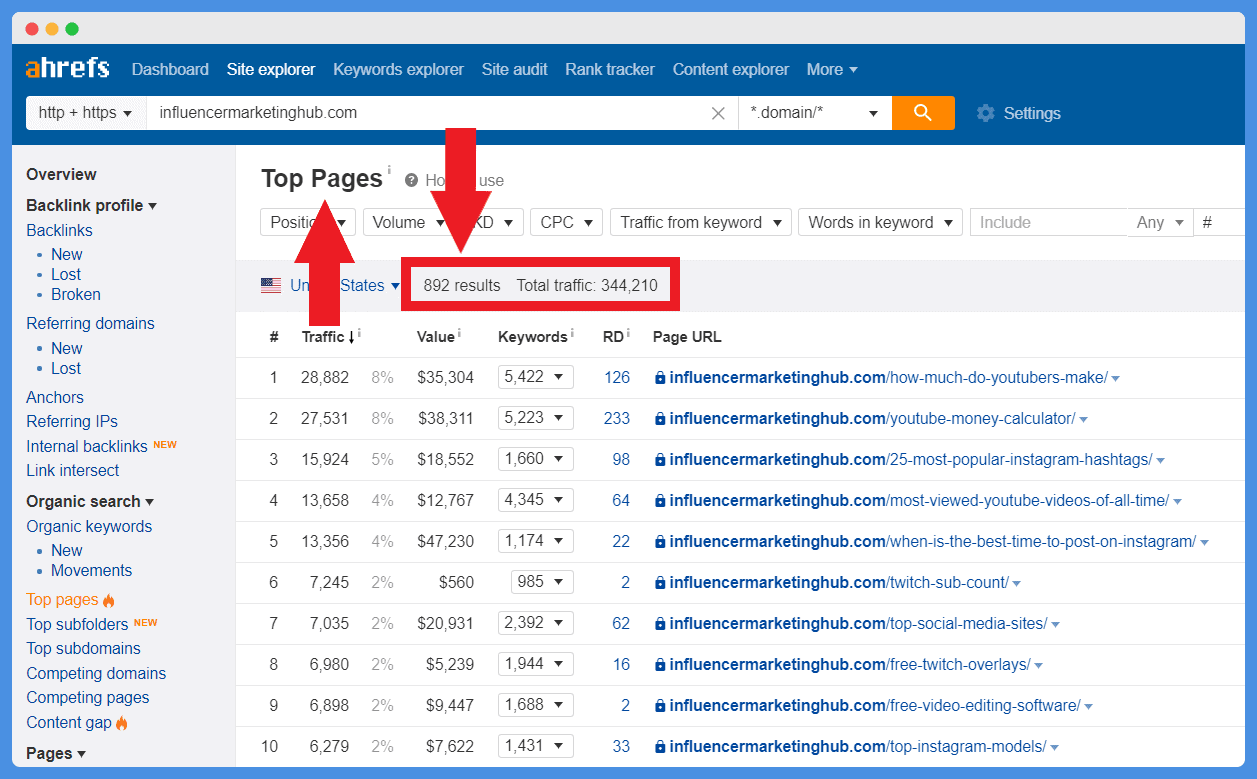Open Keywords explorer tab
Screen dimensions: 1257x779
pyautogui.click(x=398, y=69)
